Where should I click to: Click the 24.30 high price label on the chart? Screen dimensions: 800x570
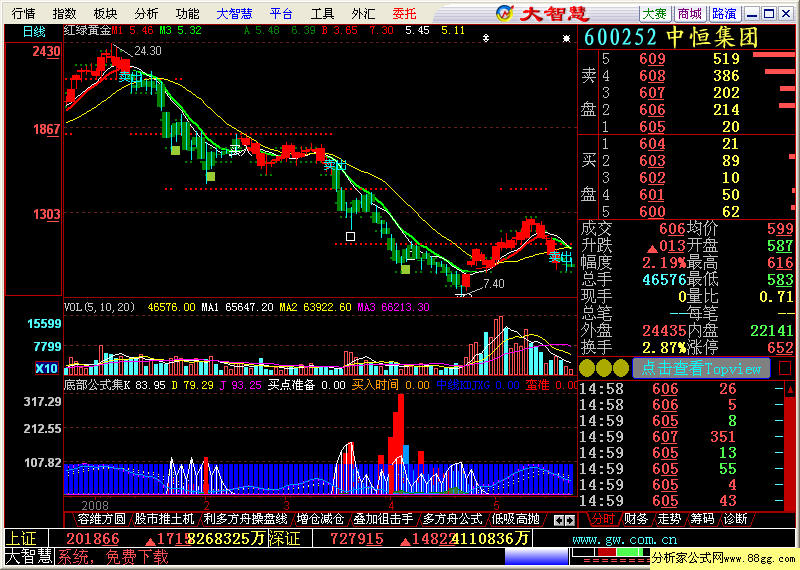click(x=148, y=51)
